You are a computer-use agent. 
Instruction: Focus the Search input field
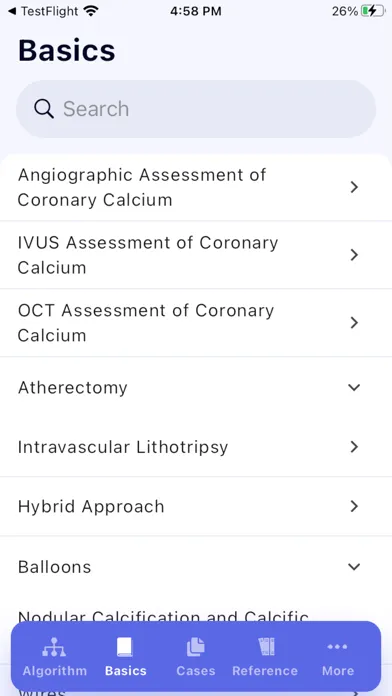(196, 109)
